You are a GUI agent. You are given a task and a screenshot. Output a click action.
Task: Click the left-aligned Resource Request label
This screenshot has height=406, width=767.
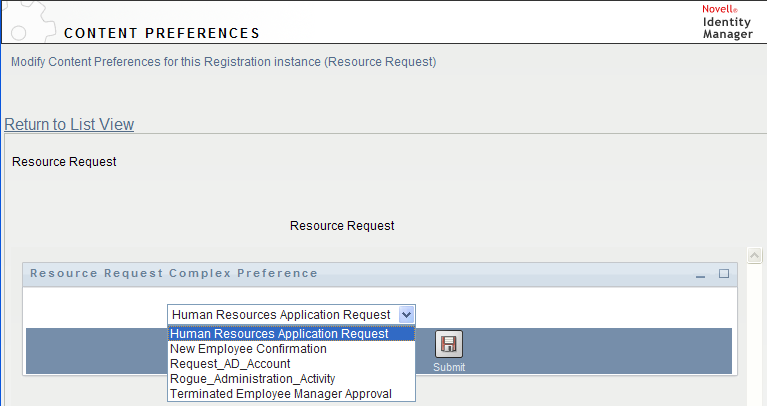[64, 162]
